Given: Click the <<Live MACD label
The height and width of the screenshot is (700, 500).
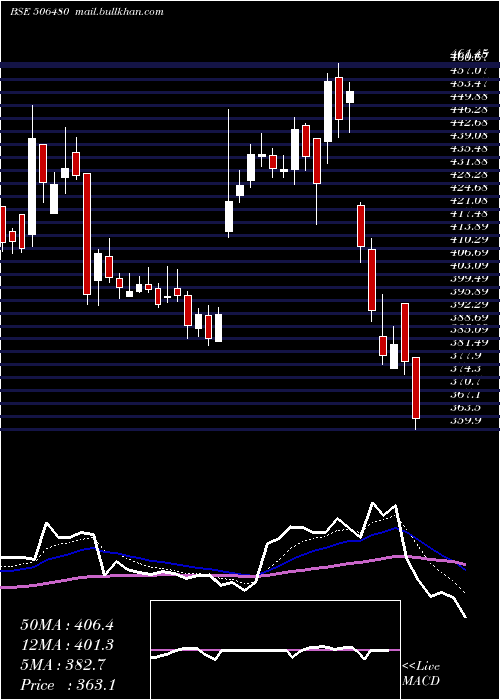Looking at the screenshot, I should tap(421, 673).
